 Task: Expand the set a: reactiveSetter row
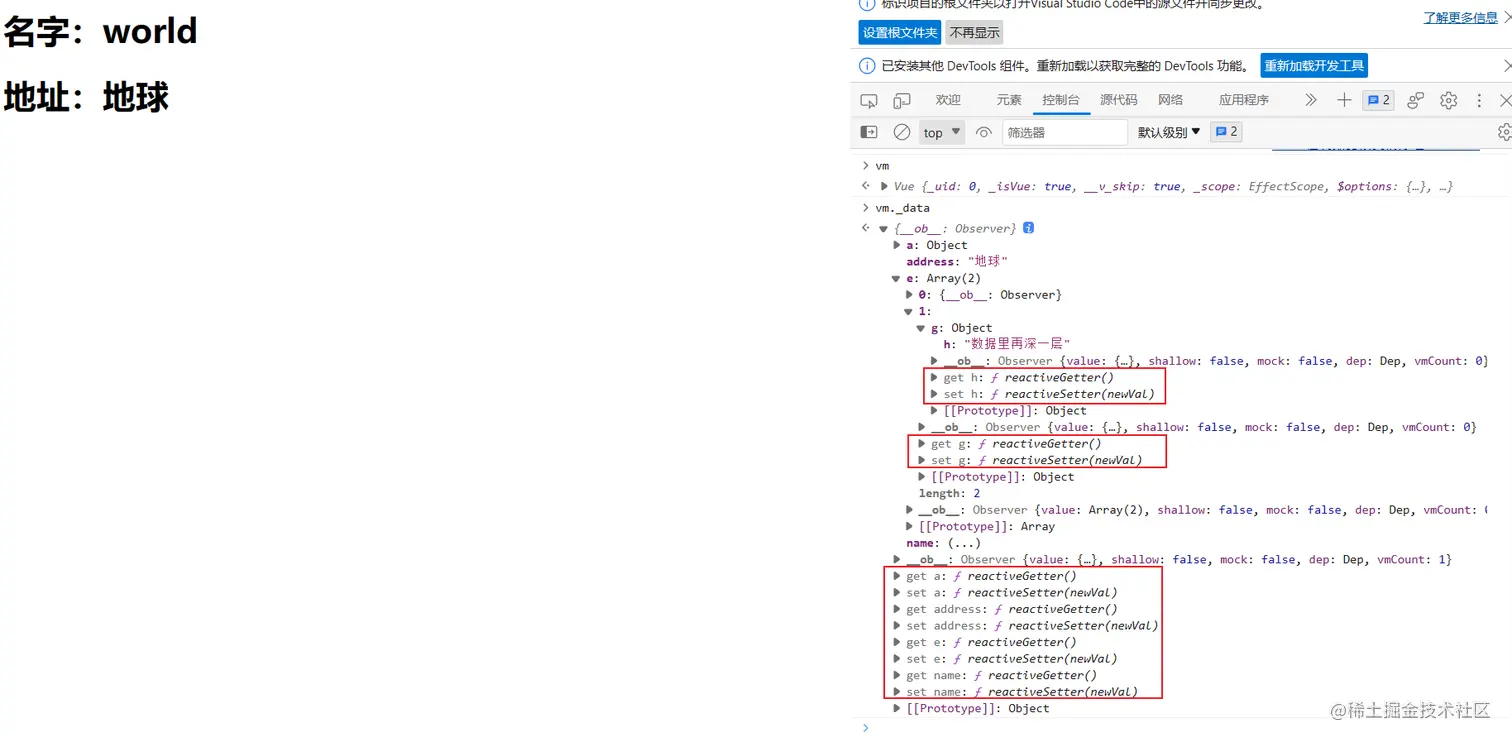pos(897,592)
